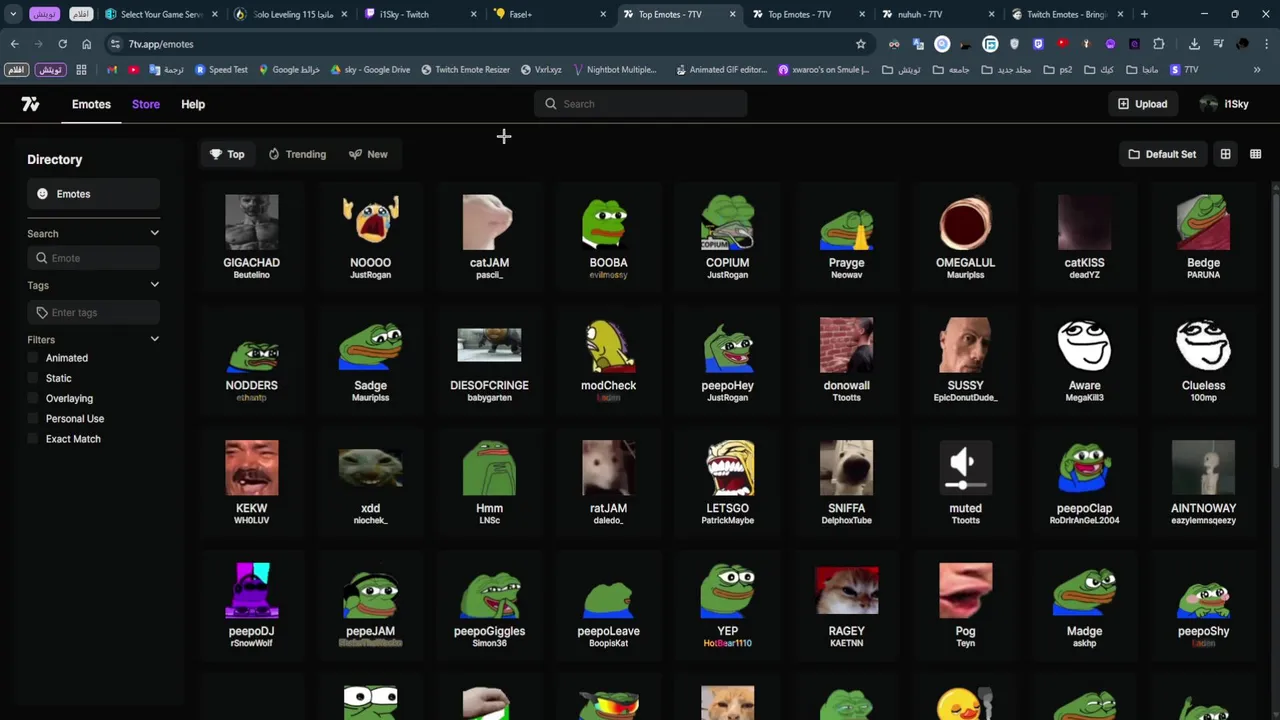Open the NOOOO emote
The image size is (1280, 720).
click(x=370, y=237)
